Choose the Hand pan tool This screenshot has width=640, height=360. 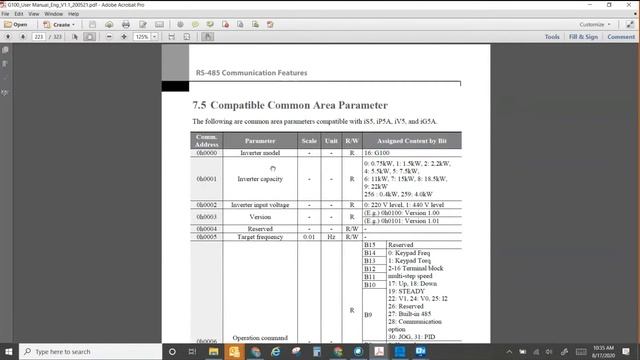89,37
